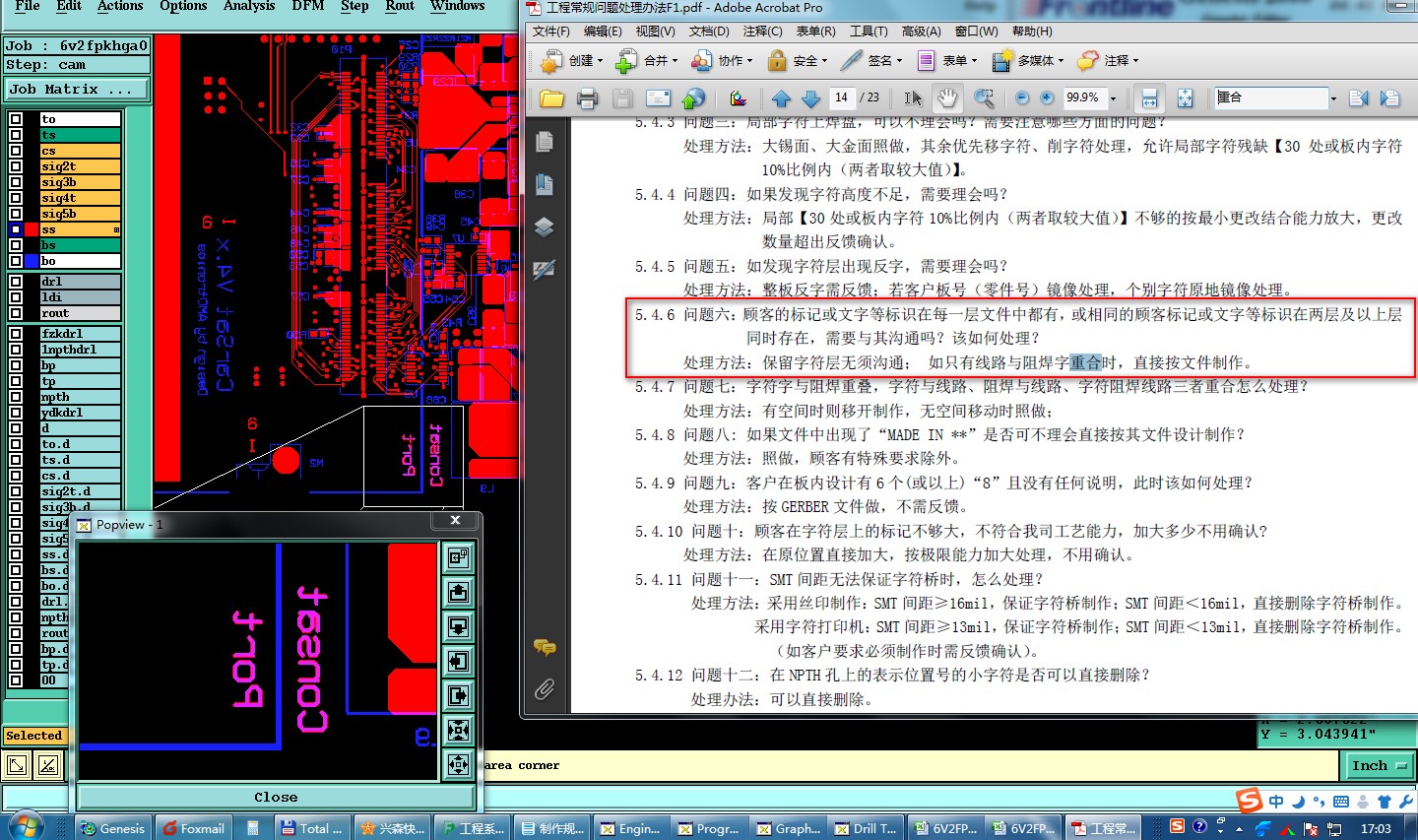Click the Selected button in Genesis

(35, 736)
